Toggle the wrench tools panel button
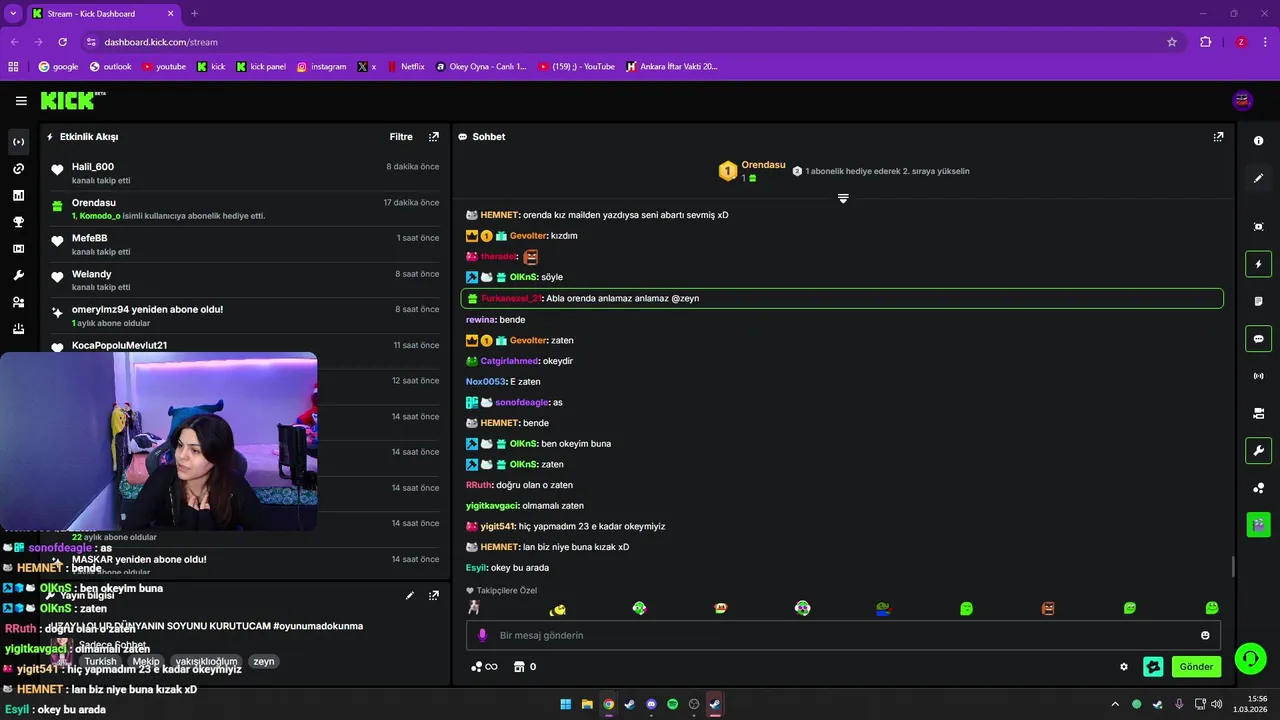The width and height of the screenshot is (1280, 720). pyautogui.click(x=1258, y=450)
